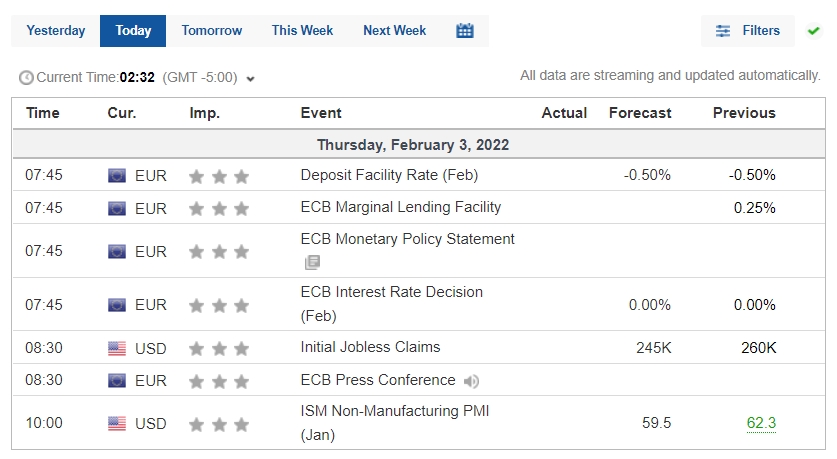Screen dimensions: 837x459
Task: Expand the GMT -5:00 timezone dropdown arrow
Action: [x=250, y=79]
